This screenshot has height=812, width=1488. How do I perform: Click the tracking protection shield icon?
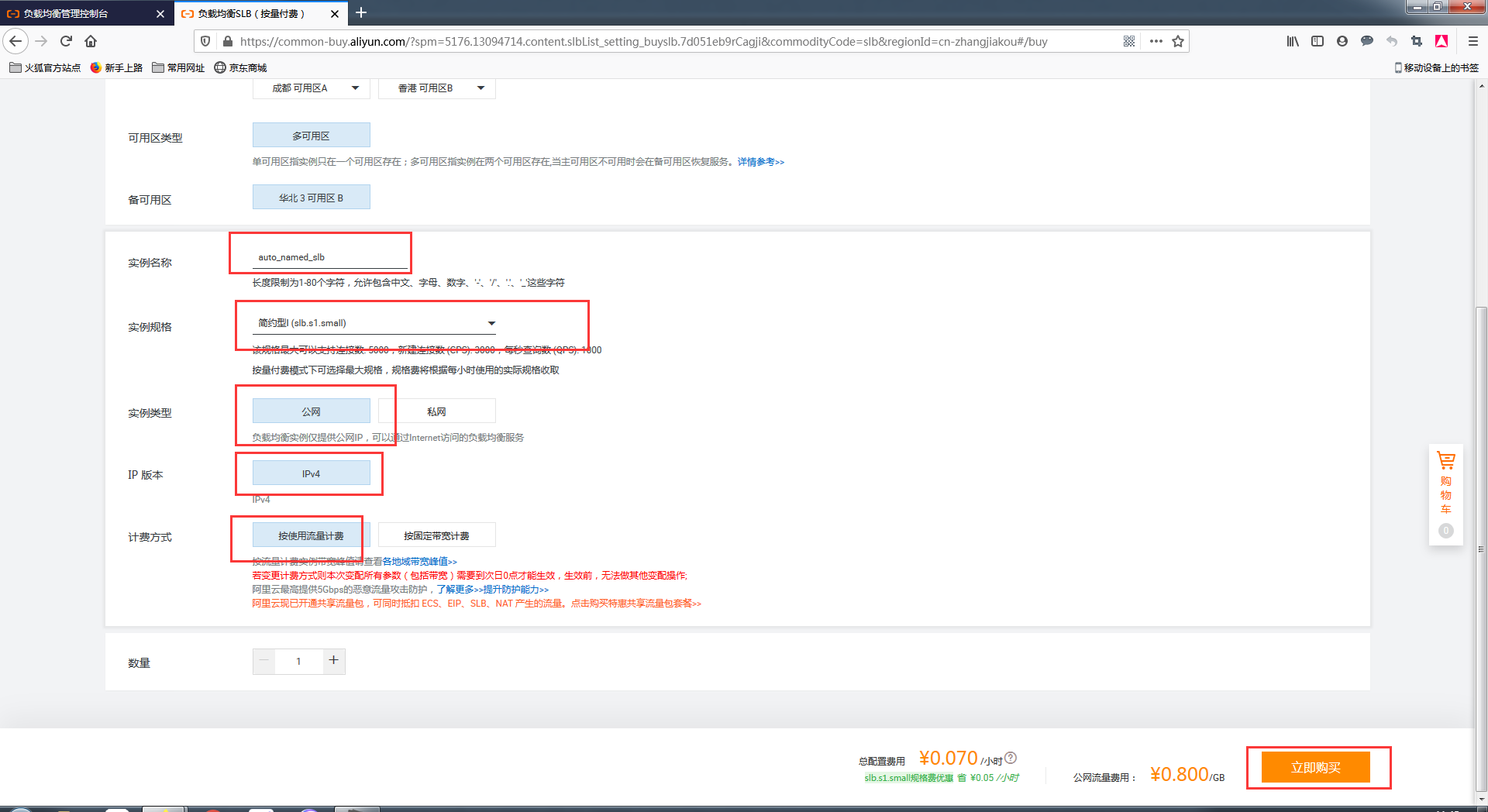(204, 41)
